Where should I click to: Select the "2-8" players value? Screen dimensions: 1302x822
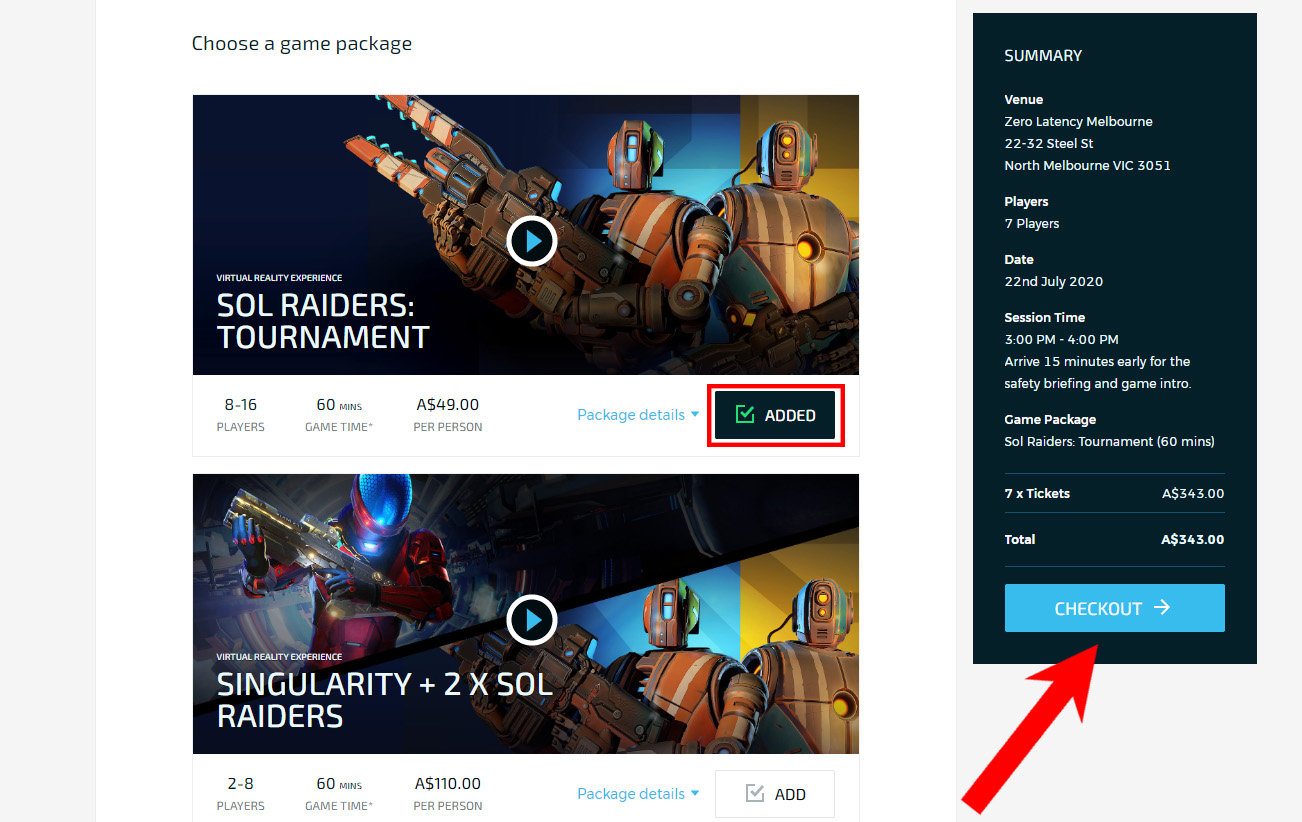pos(241,784)
